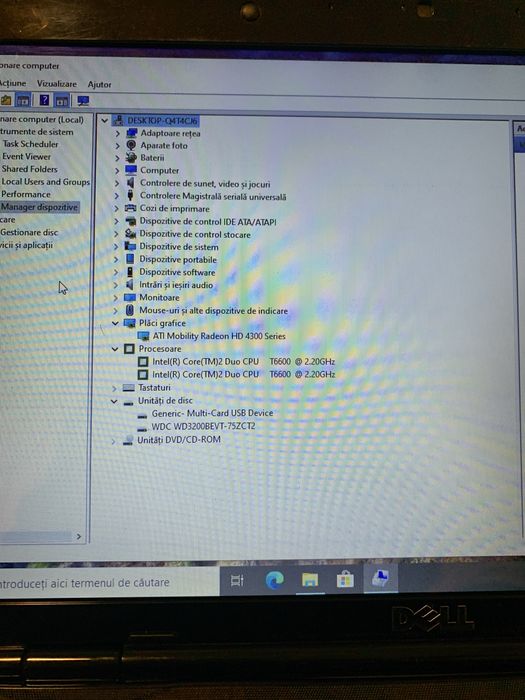Screen dimensions: 525x700
Task: Open File Explorer from the taskbar
Action: click(310, 580)
